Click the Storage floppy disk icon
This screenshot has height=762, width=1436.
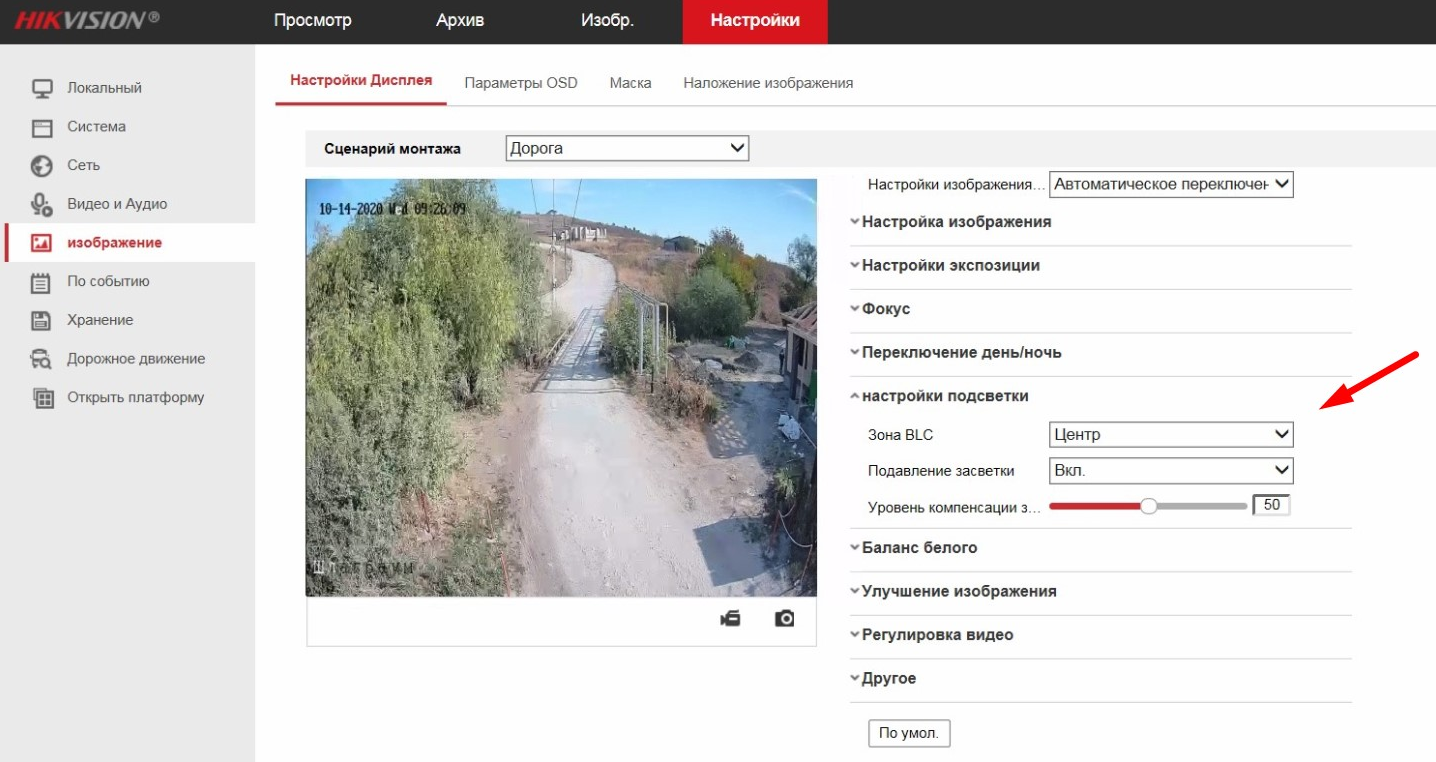pos(42,321)
